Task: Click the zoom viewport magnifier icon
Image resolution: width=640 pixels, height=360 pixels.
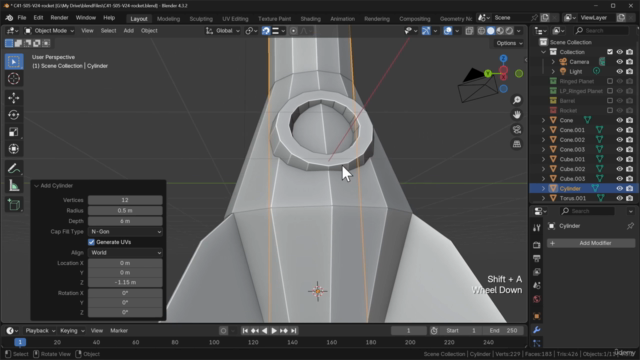Action: (517, 100)
